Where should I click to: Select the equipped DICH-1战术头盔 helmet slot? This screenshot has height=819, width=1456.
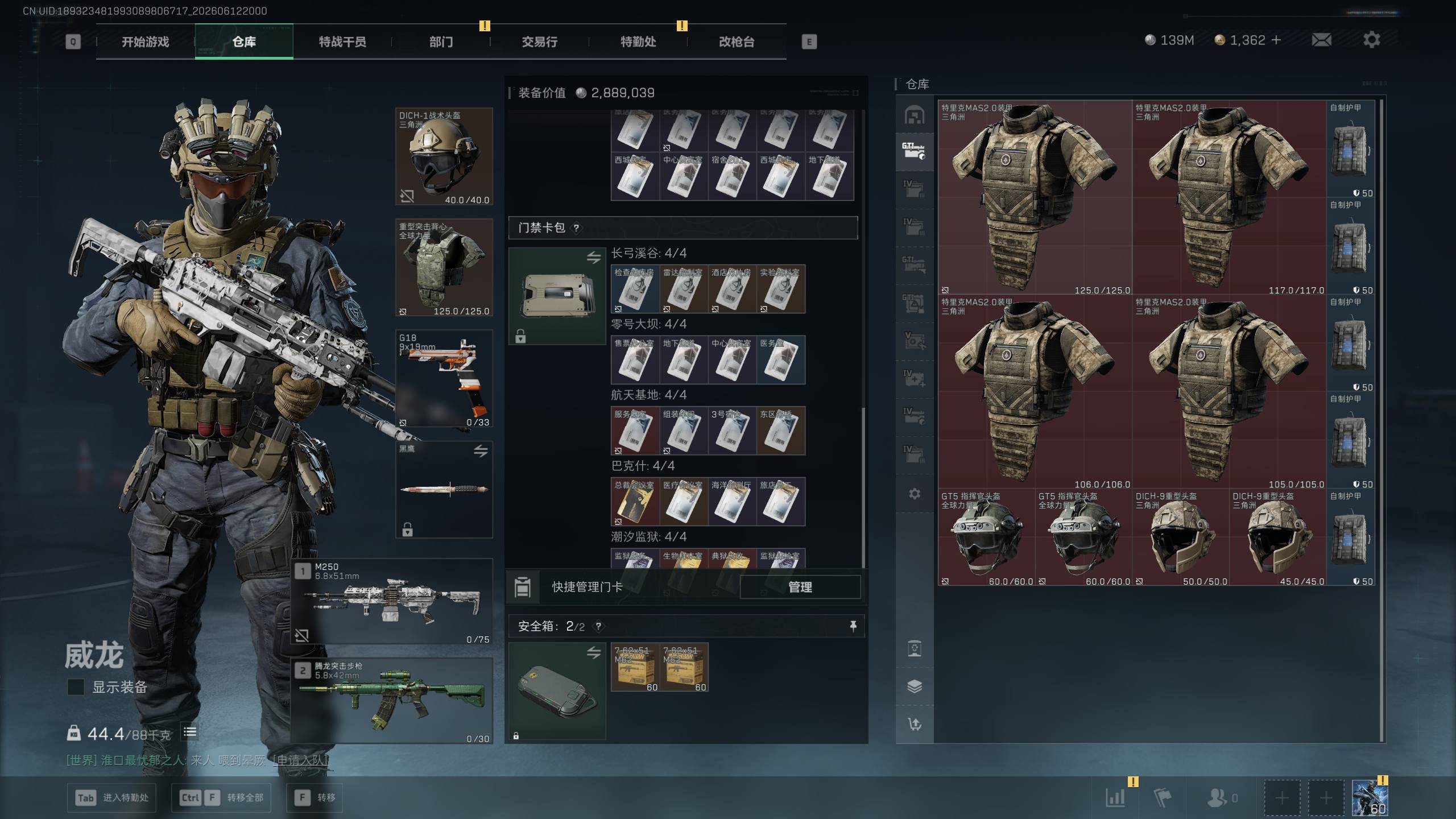[x=444, y=156]
